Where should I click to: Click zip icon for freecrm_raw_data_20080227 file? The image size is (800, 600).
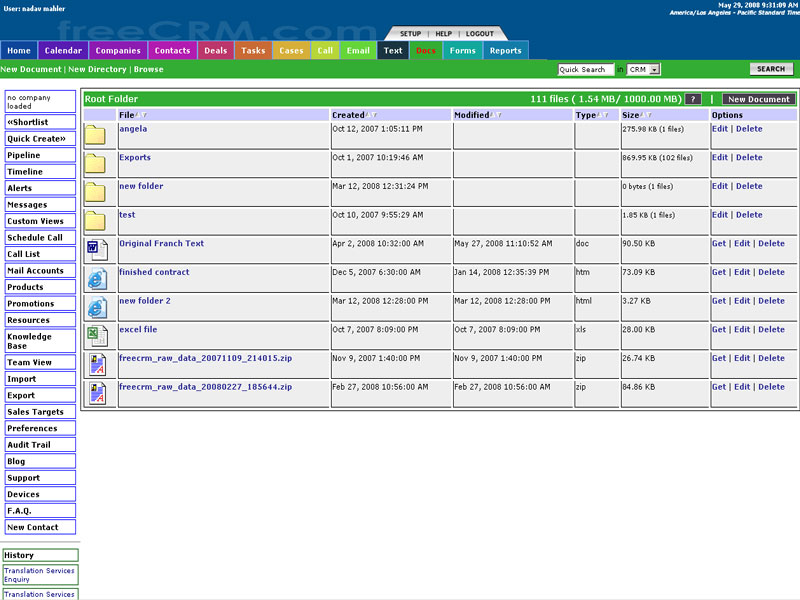[x=97, y=393]
